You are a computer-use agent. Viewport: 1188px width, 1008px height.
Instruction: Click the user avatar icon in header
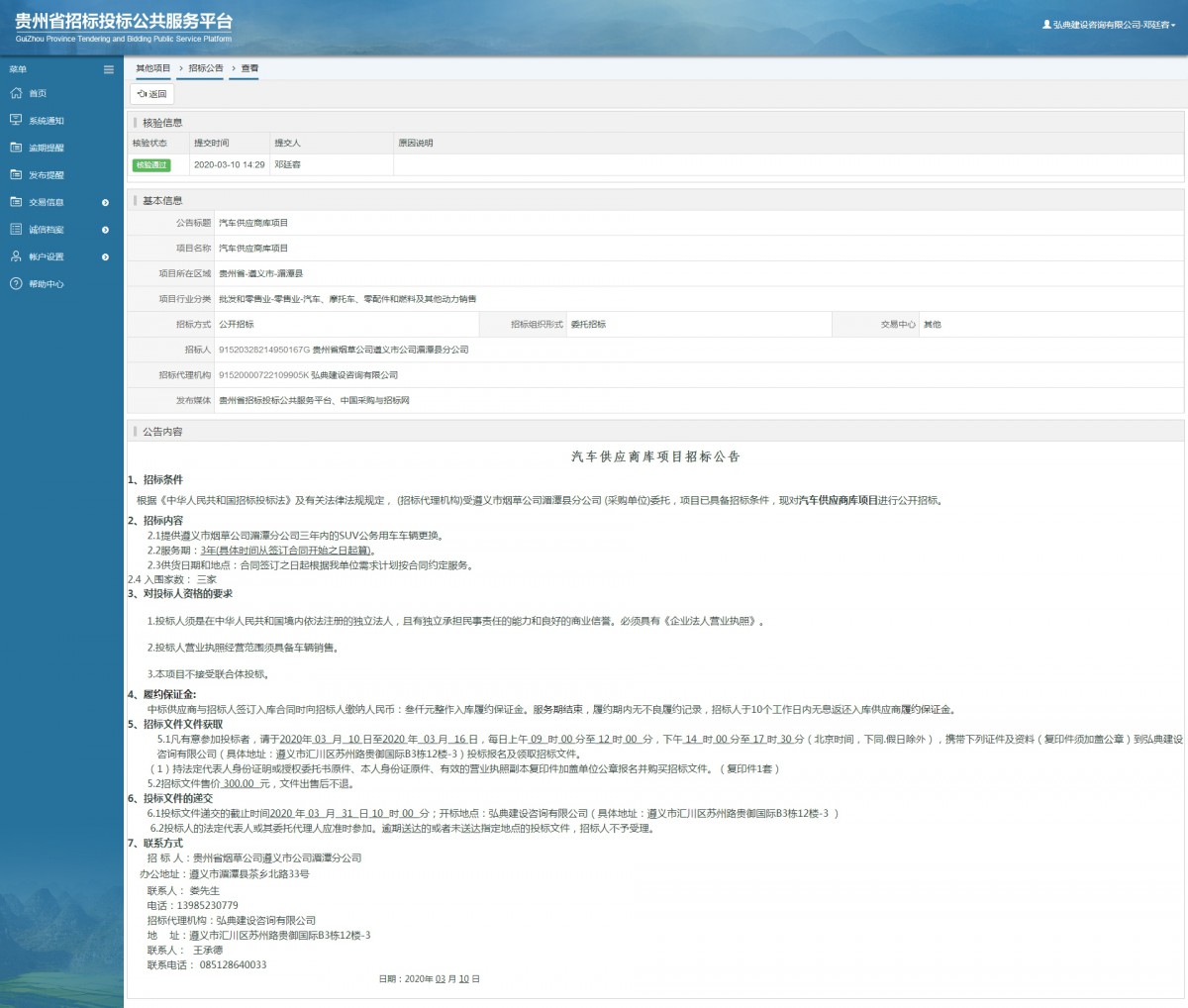pos(1046,25)
